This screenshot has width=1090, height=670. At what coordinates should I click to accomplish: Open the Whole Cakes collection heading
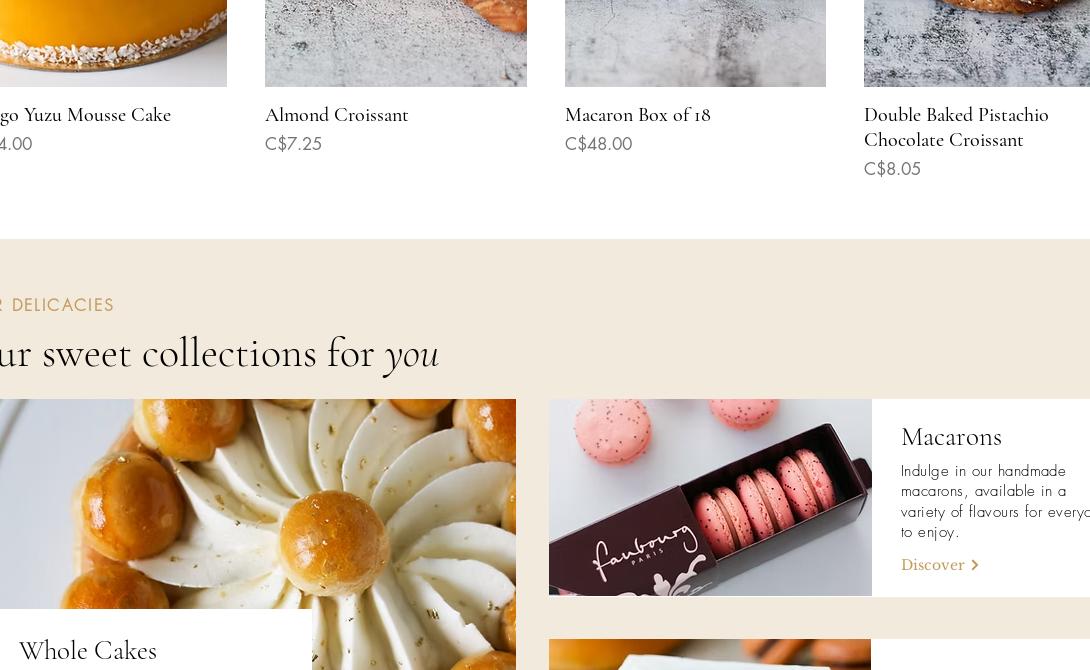[x=88, y=651]
